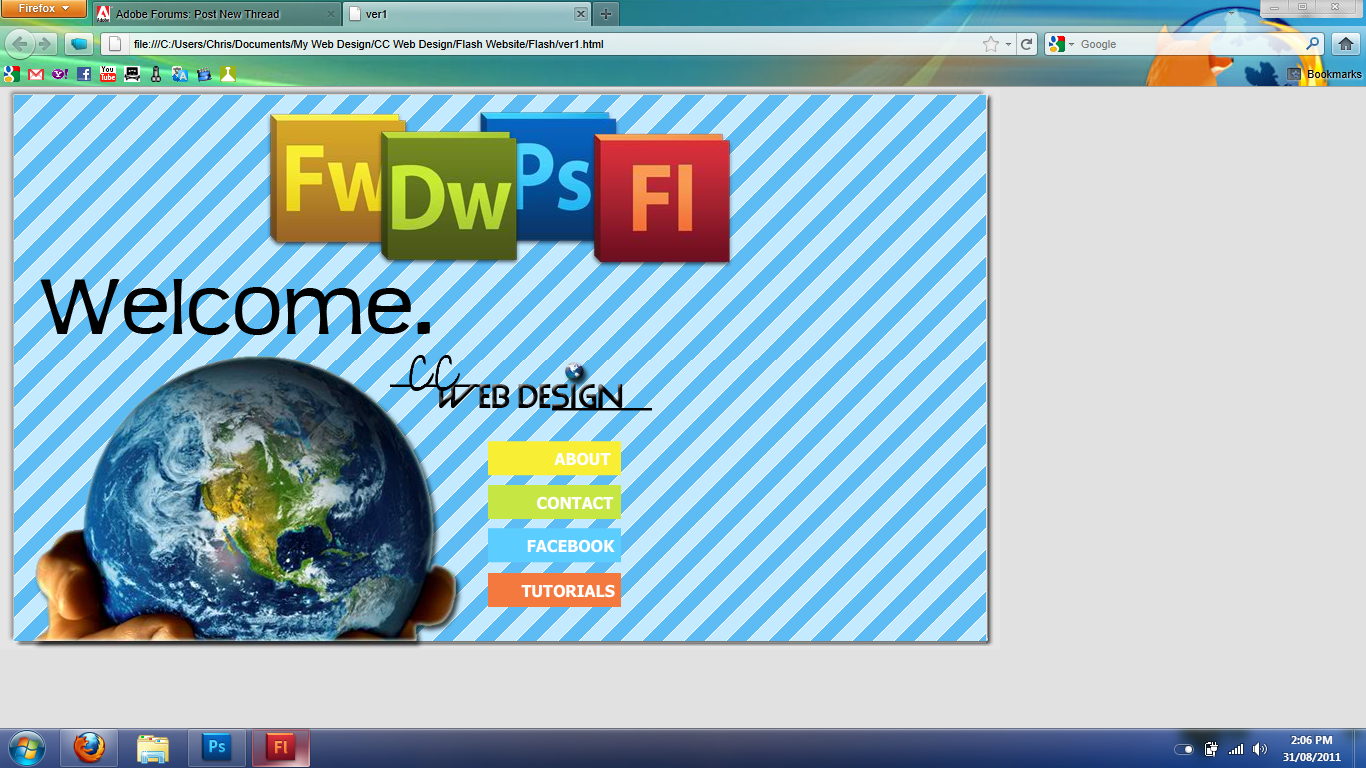
Task: Launch Flash Professional from the taskbar
Action: 280,748
